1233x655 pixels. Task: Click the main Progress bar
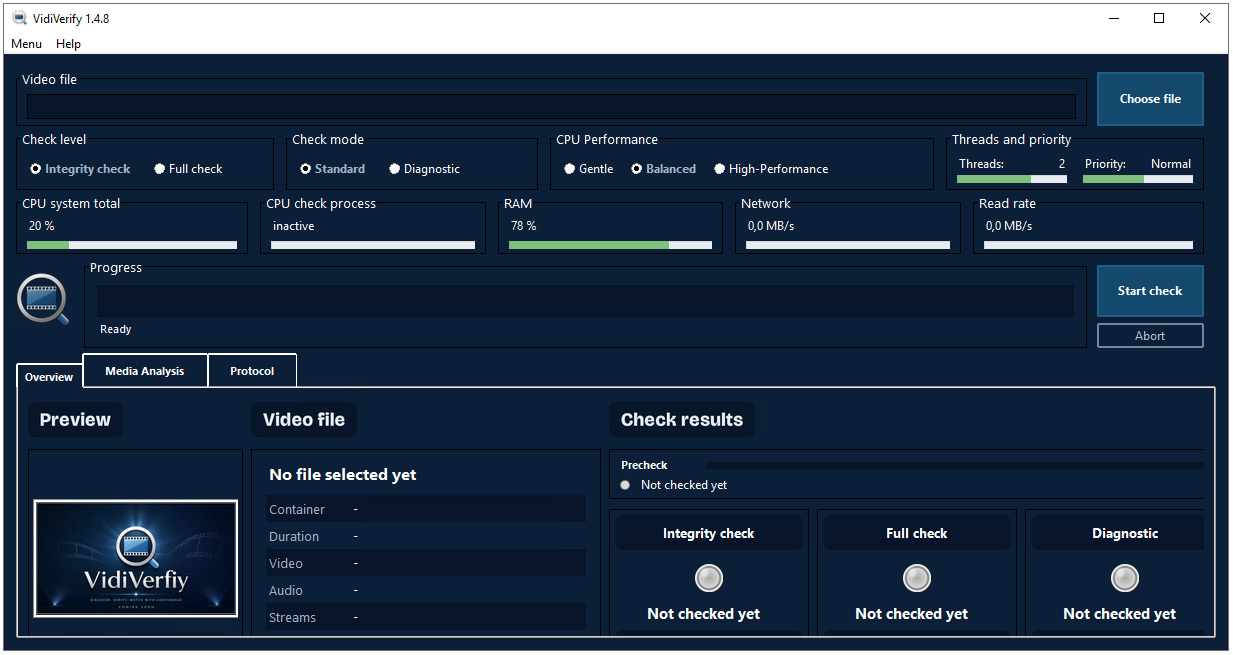(585, 301)
